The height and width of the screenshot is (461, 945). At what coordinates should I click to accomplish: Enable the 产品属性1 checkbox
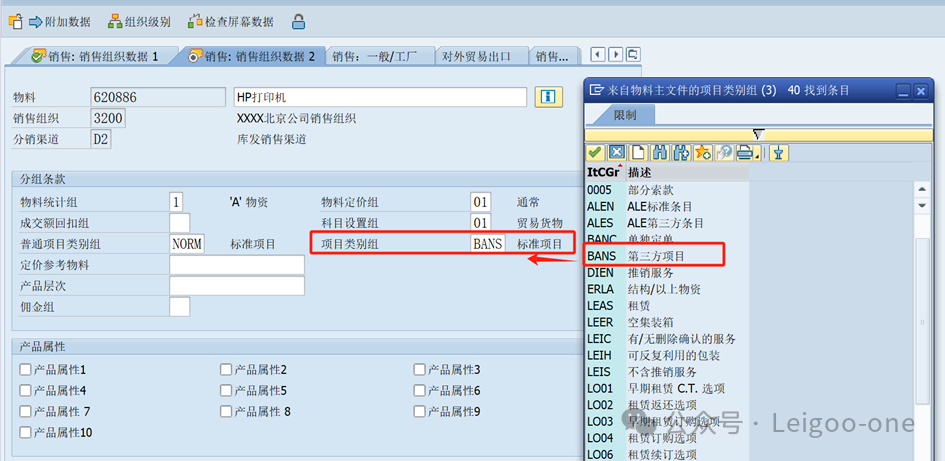coord(25,370)
